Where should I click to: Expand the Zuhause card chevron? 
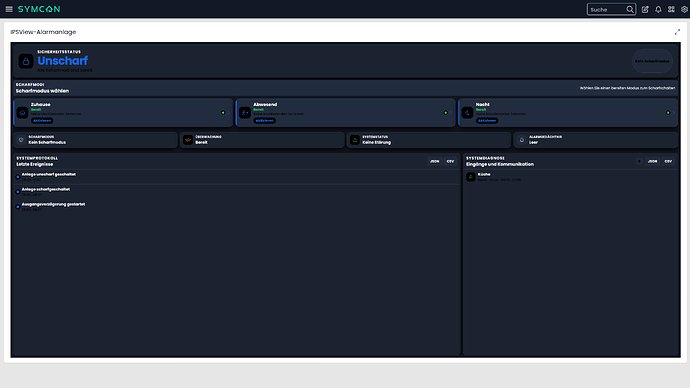pyautogui.click(x=228, y=113)
